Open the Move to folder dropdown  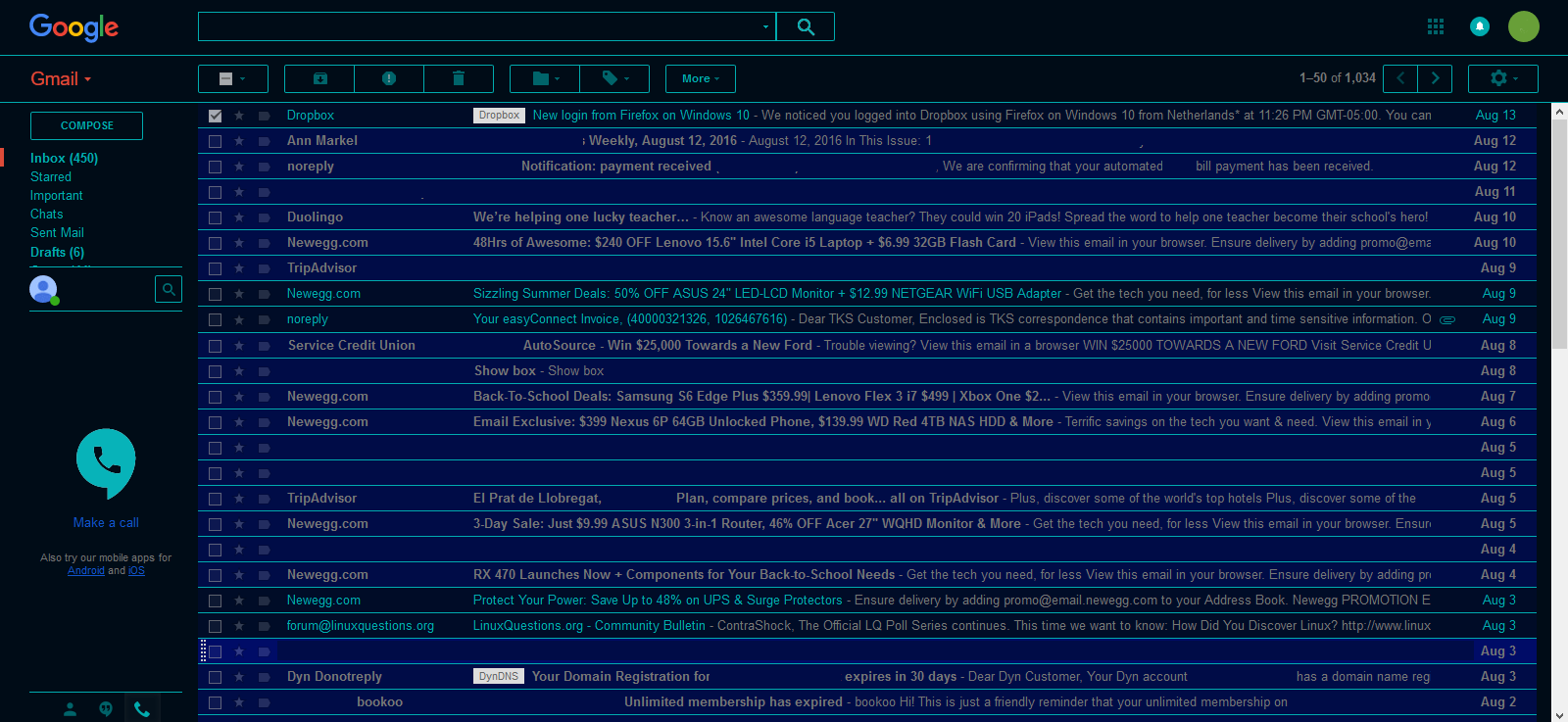tap(545, 78)
